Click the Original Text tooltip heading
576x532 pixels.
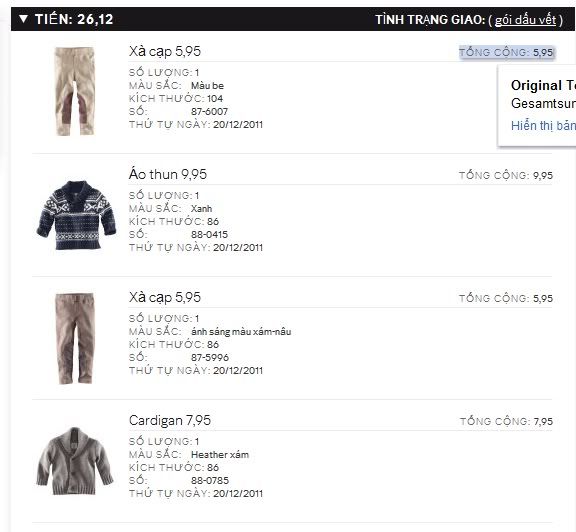pyautogui.click(x=543, y=85)
